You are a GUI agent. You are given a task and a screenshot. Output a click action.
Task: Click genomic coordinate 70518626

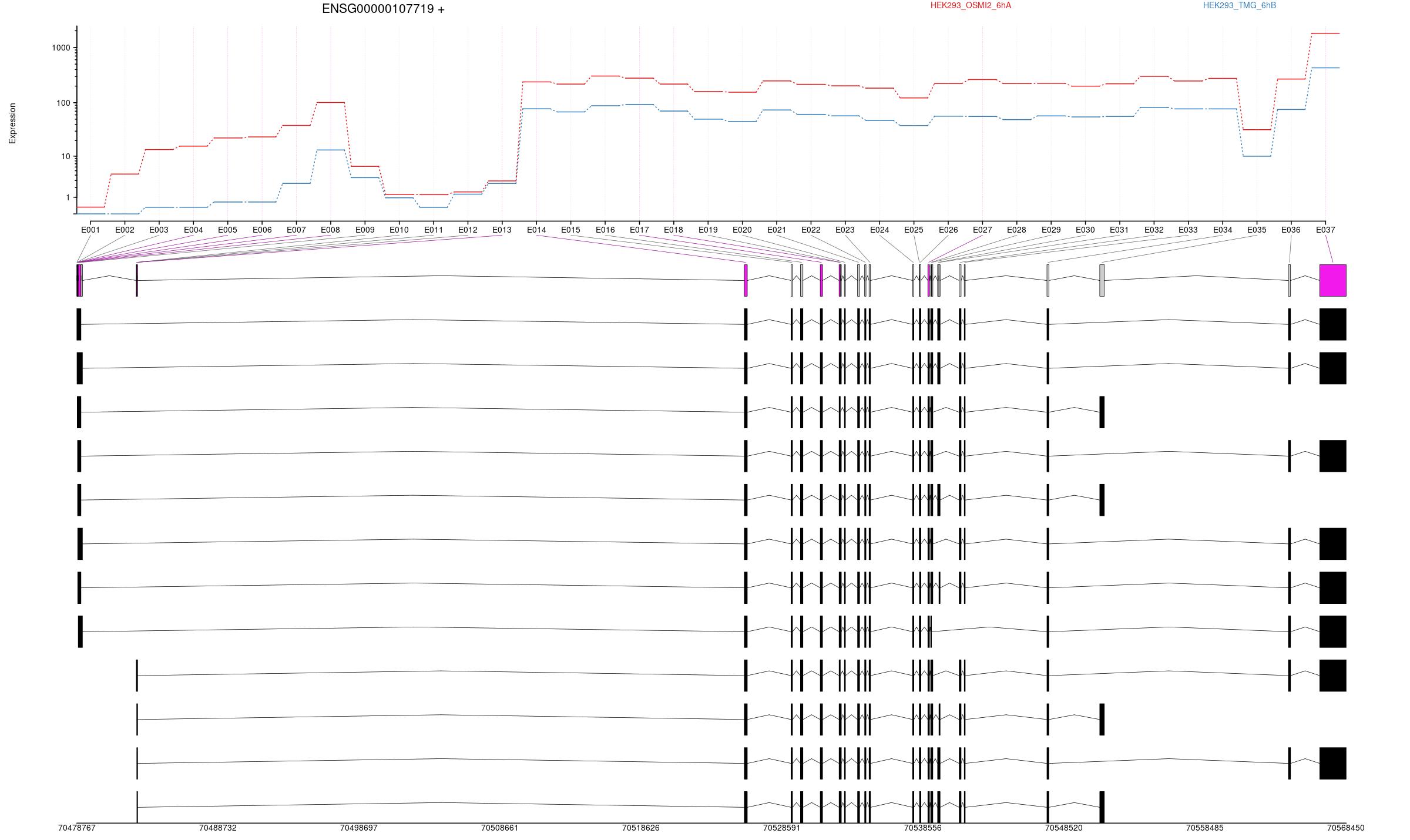coord(640,828)
